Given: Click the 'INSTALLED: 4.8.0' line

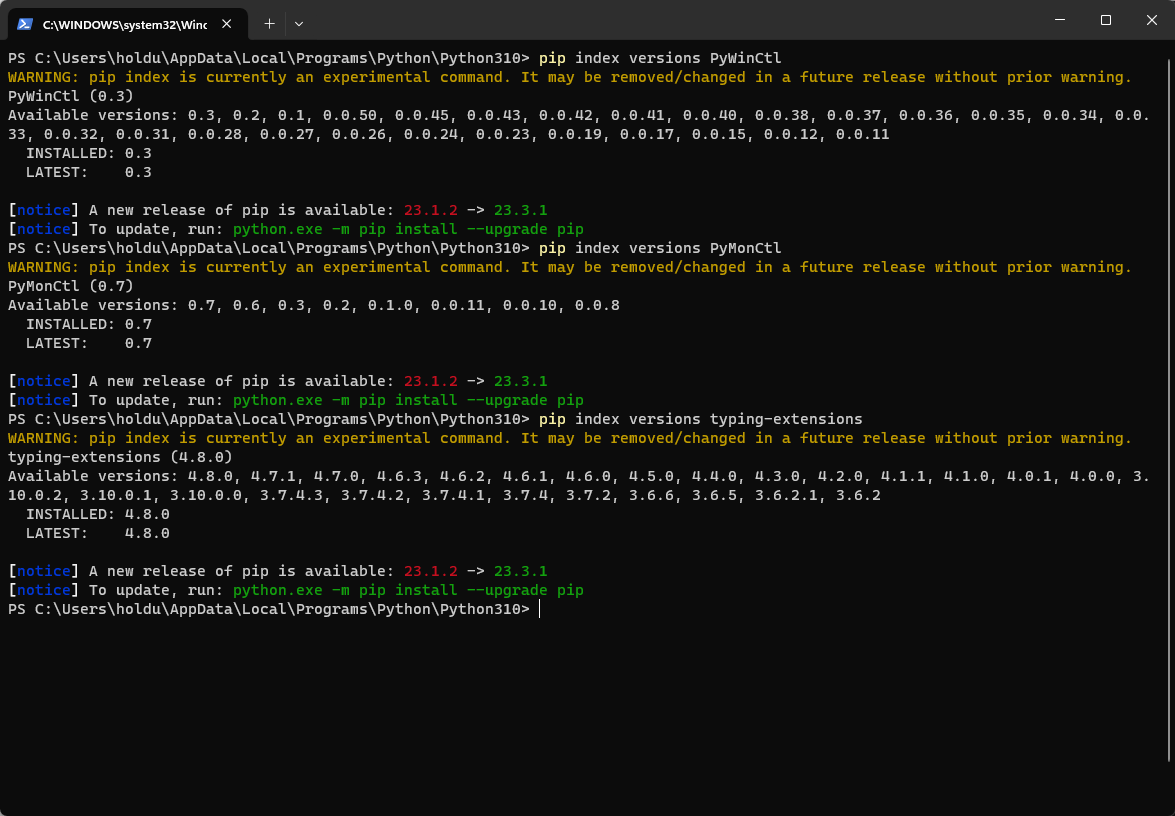Looking at the screenshot, I should (x=97, y=514).
